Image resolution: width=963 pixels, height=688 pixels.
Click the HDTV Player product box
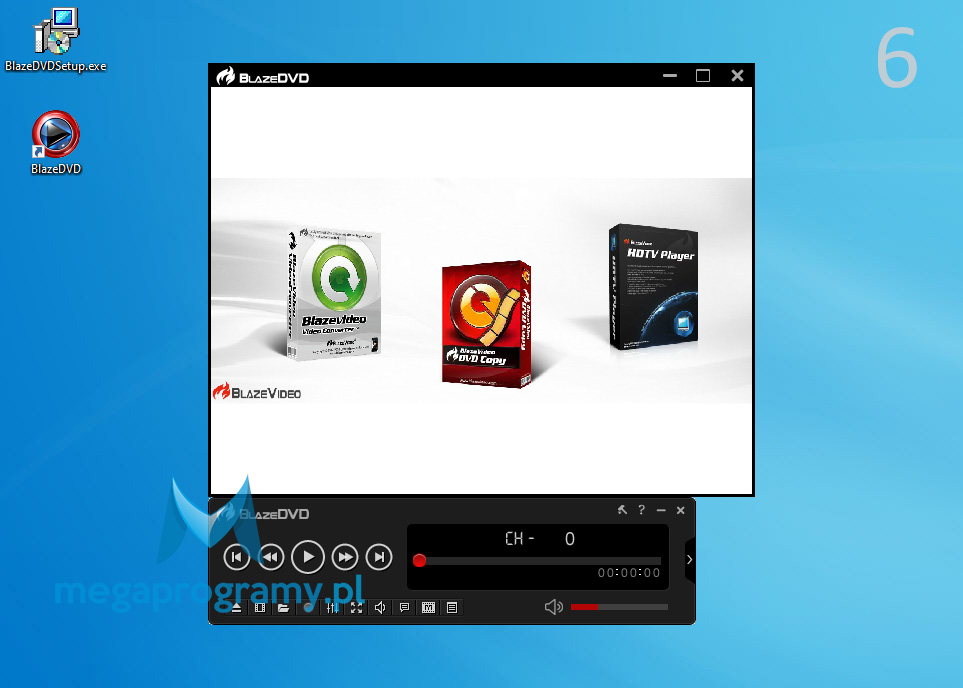(653, 287)
